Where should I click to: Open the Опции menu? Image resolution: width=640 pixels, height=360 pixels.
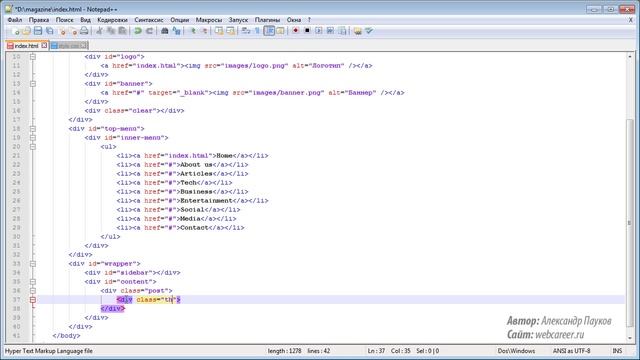click(180, 20)
